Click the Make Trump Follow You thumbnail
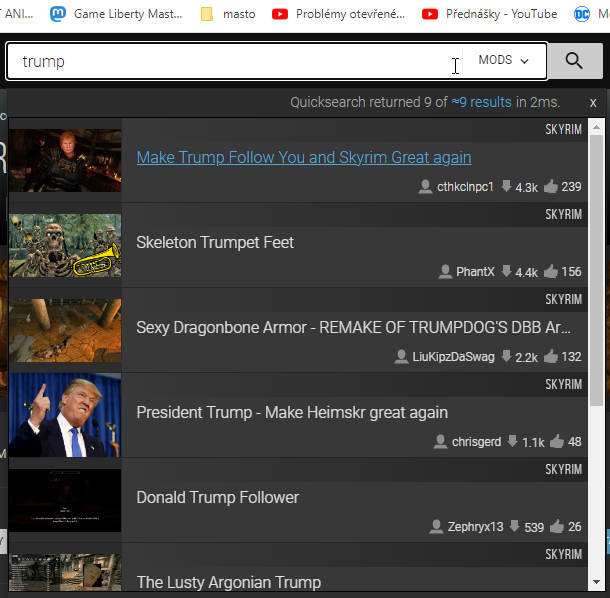Image resolution: width=610 pixels, height=598 pixels. coord(65,160)
